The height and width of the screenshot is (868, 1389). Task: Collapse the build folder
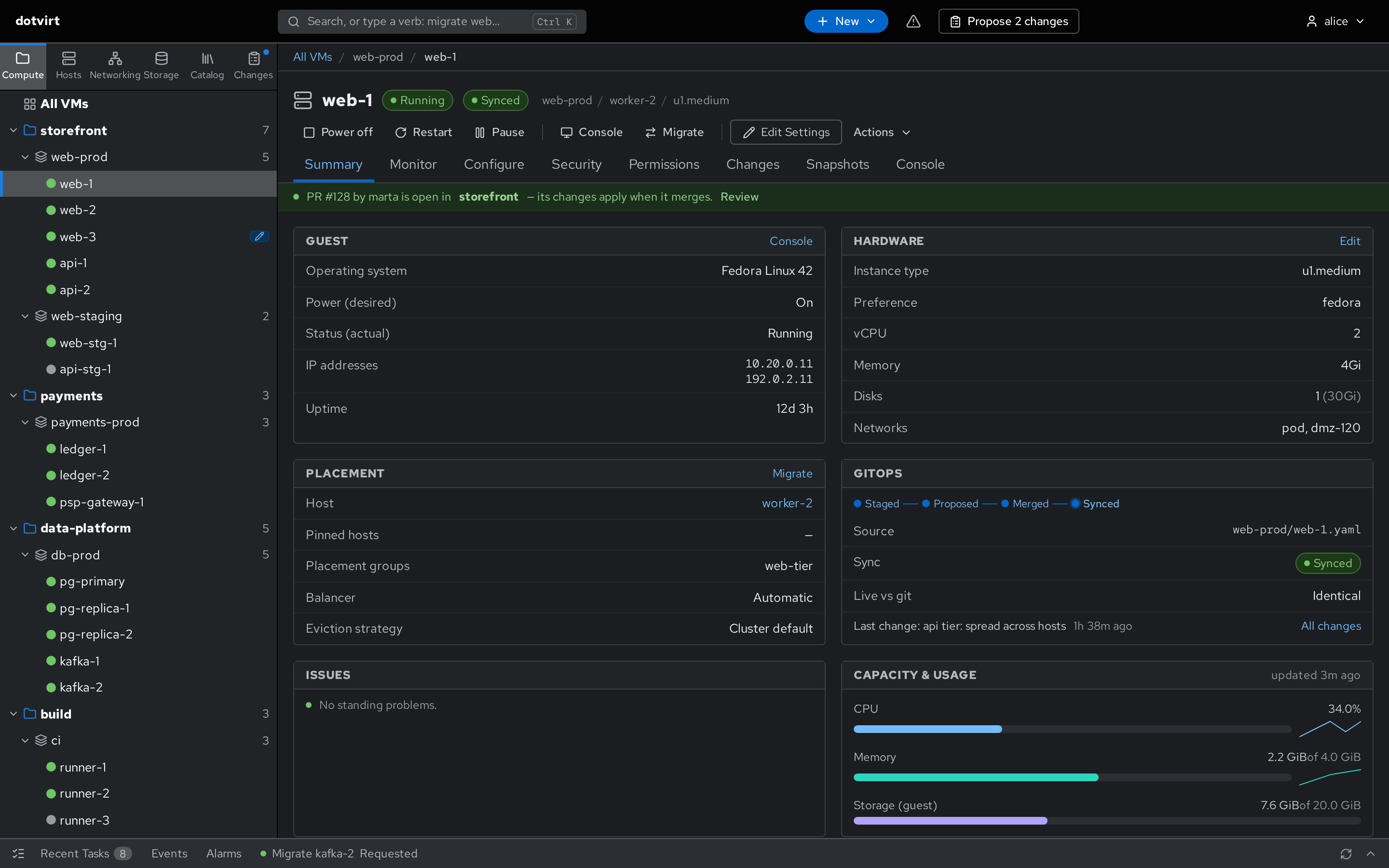point(13,714)
